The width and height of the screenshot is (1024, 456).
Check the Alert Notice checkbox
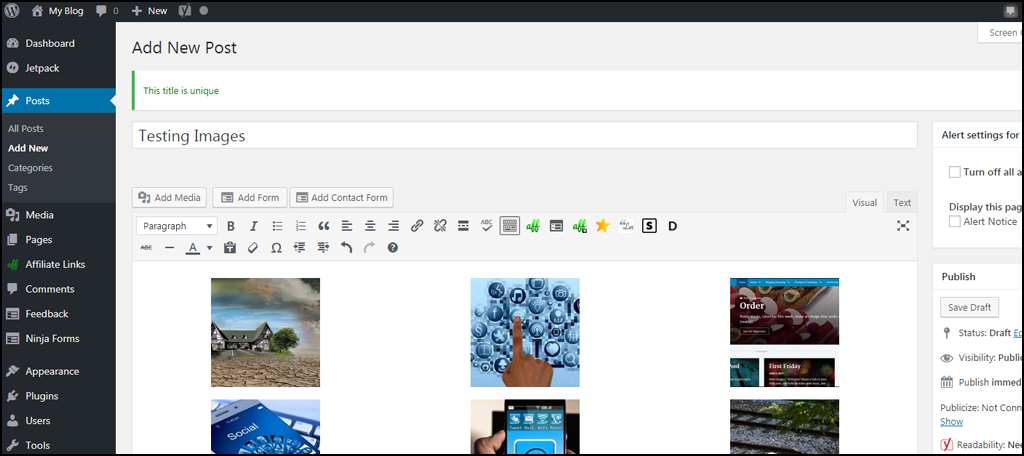point(955,221)
